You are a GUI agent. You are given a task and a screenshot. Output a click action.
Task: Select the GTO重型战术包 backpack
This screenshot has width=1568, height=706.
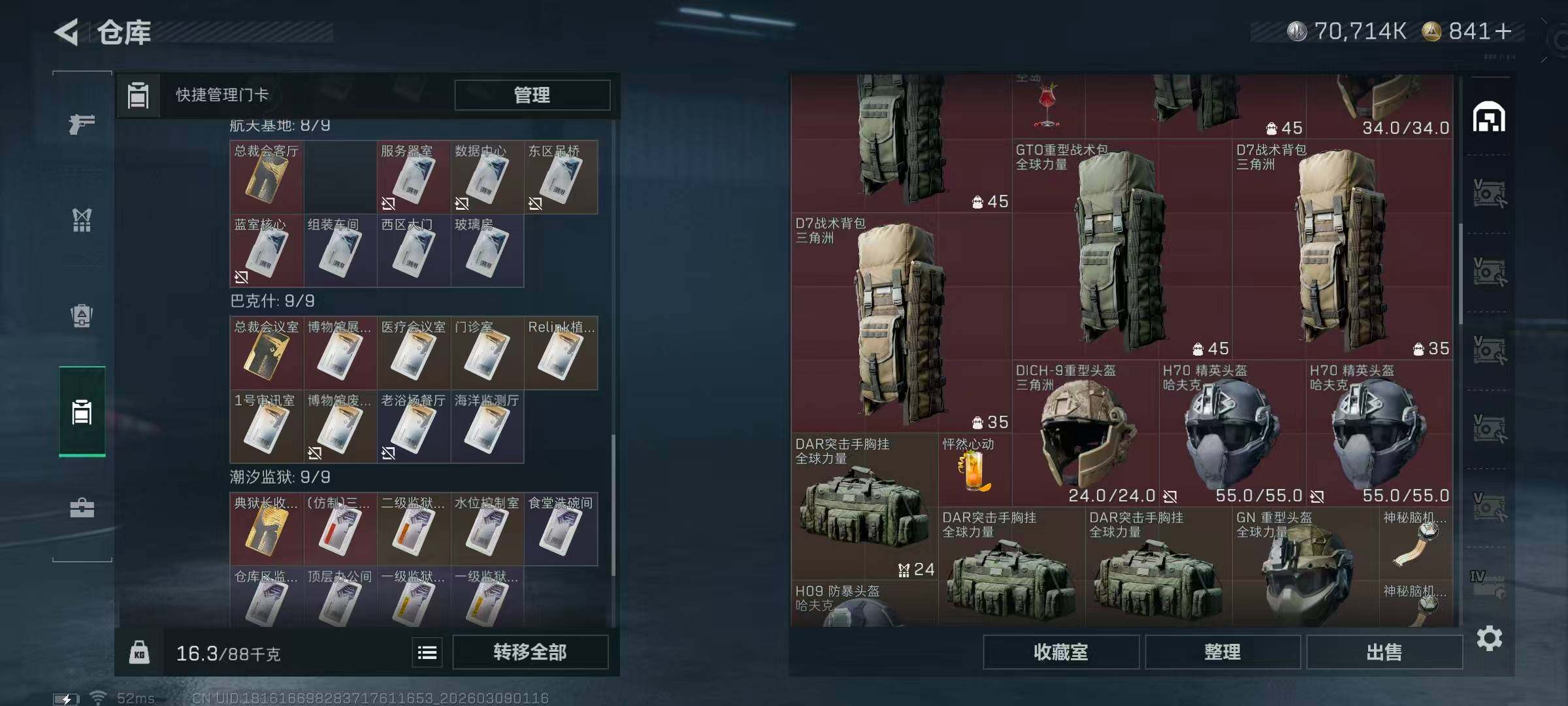click(x=1122, y=249)
